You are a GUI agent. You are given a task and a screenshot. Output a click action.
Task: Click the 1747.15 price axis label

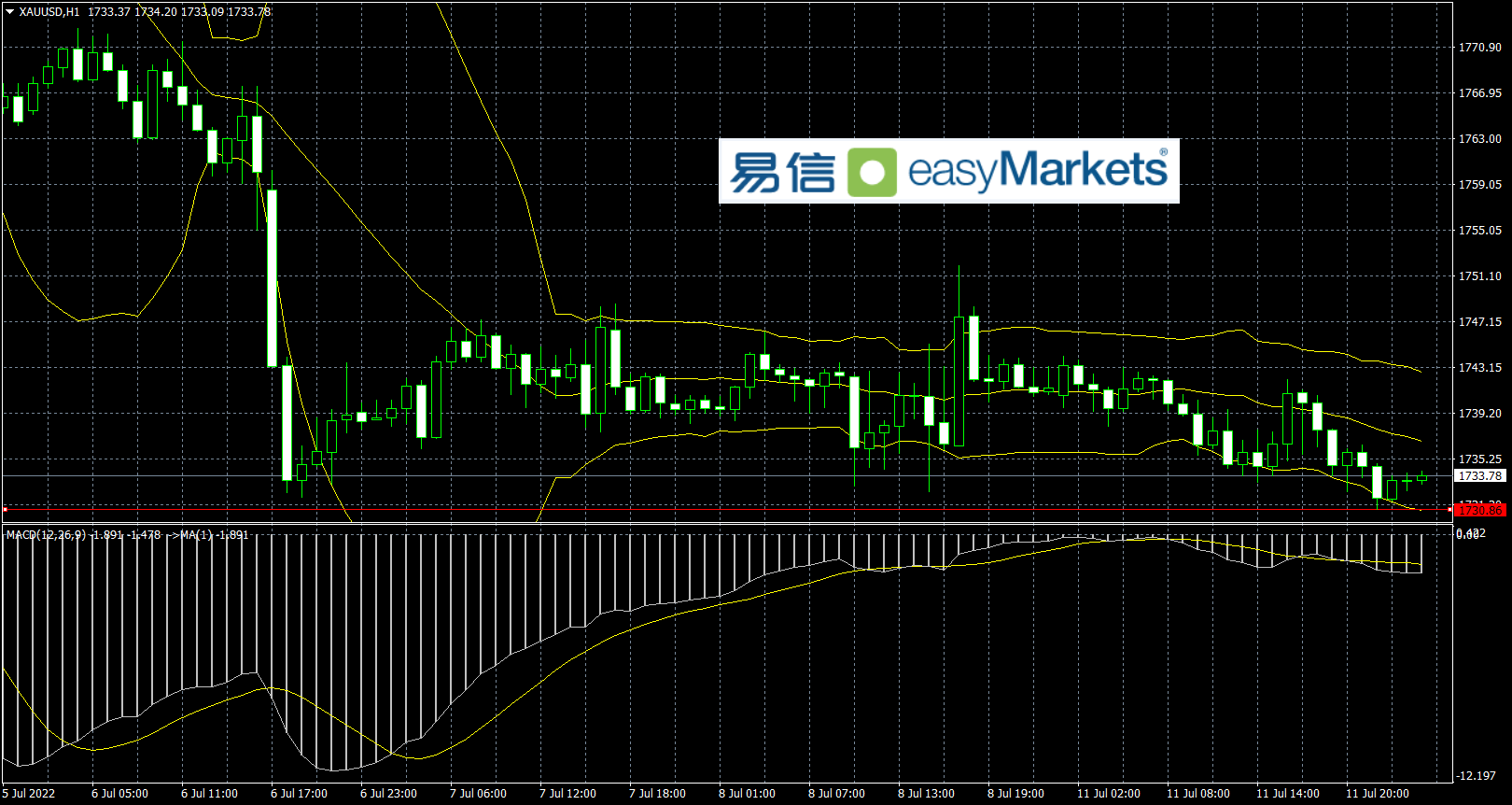click(x=1480, y=322)
